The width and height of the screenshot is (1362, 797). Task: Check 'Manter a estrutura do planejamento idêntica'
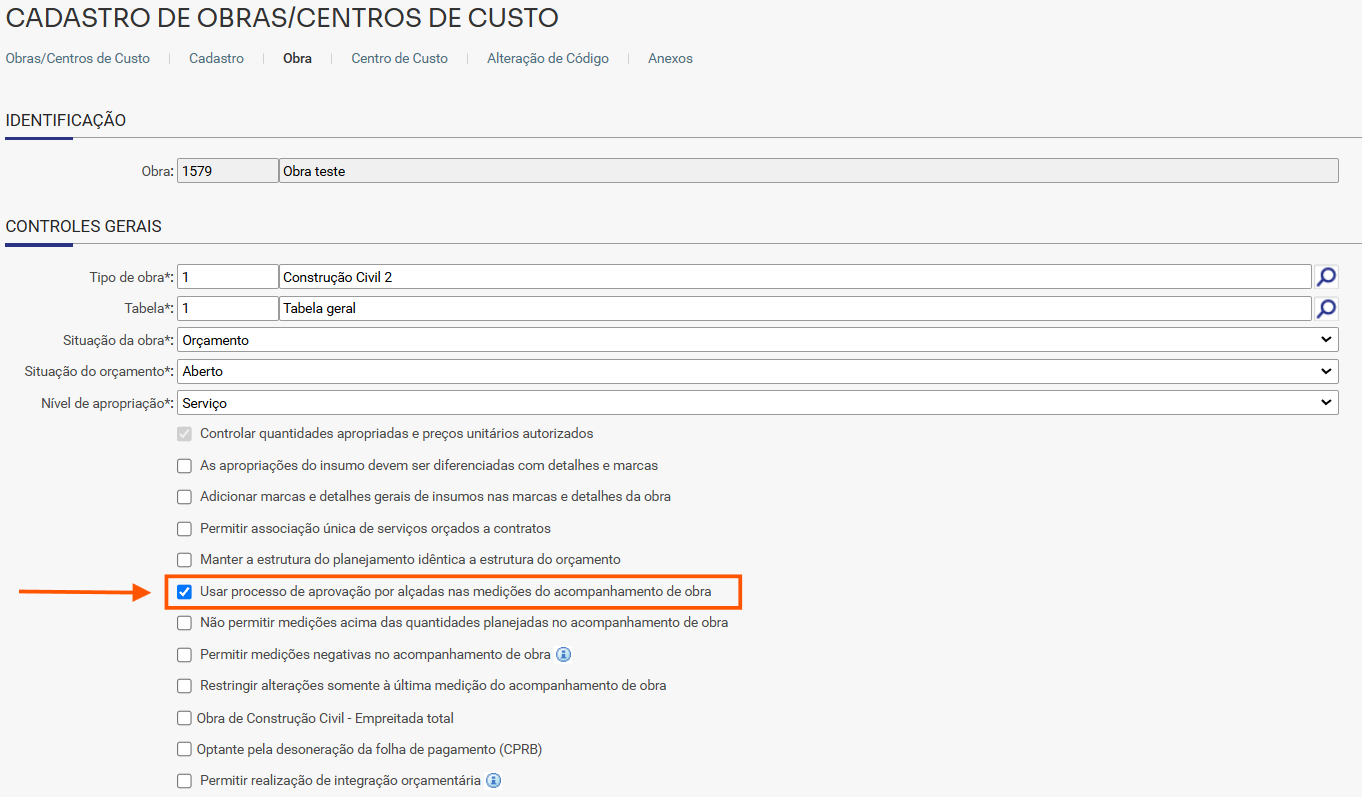pyautogui.click(x=184, y=560)
